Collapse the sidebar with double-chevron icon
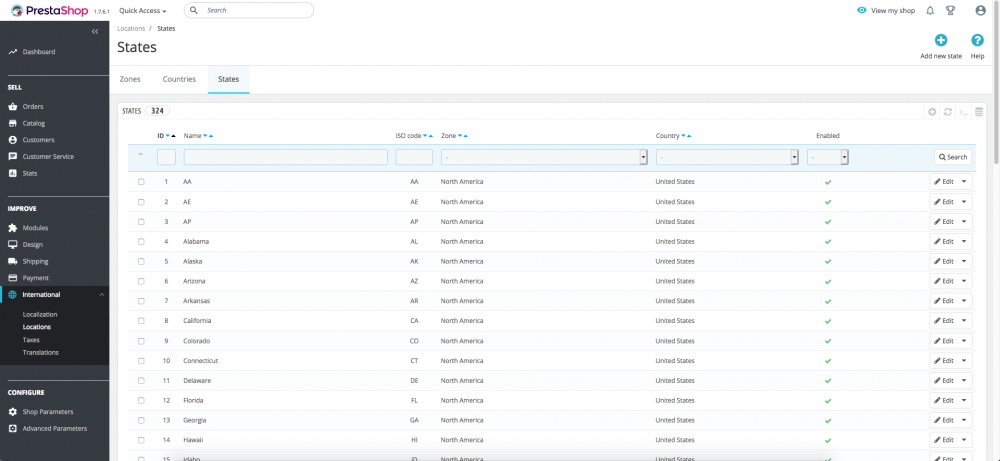This screenshot has width=1000, height=461. (x=95, y=31)
